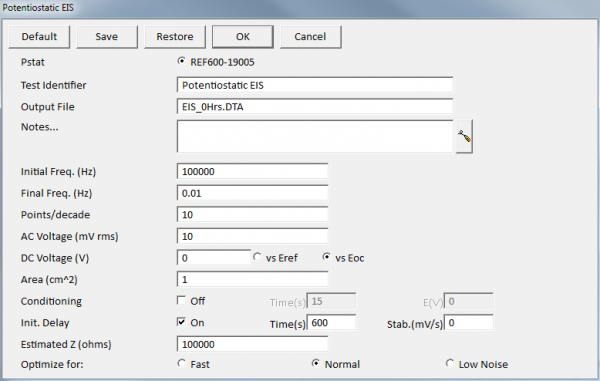Optimize for Normal
This screenshot has width=600, height=381.
(316, 363)
